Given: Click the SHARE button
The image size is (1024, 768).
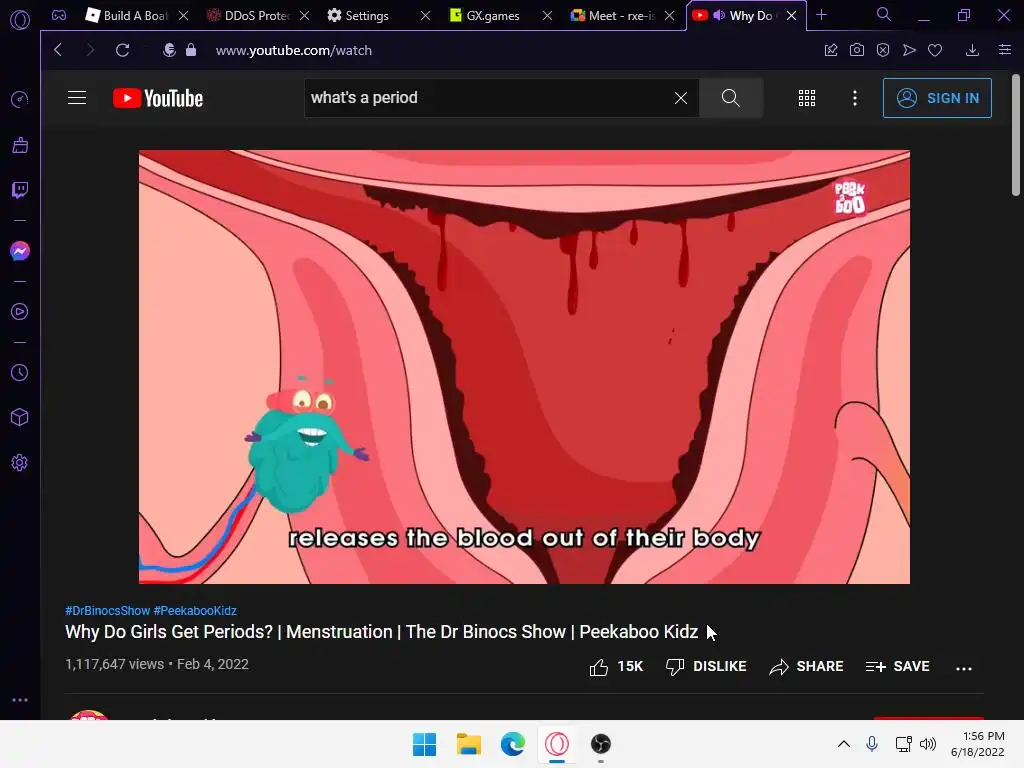Looking at the screenshot, I should pyautogui.click(x=807, y=667).
